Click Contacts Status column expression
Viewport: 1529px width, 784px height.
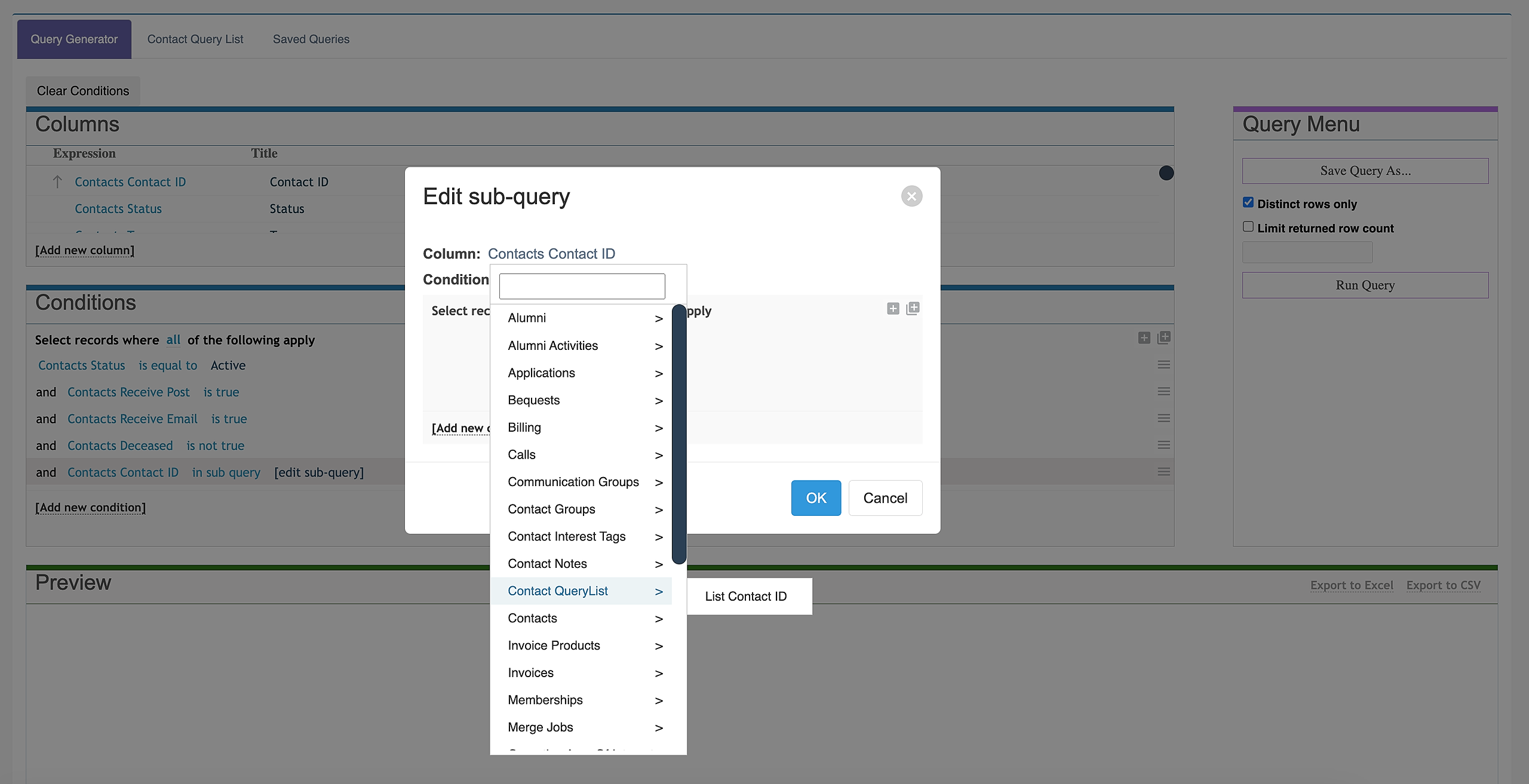click(x=118, y=209)
